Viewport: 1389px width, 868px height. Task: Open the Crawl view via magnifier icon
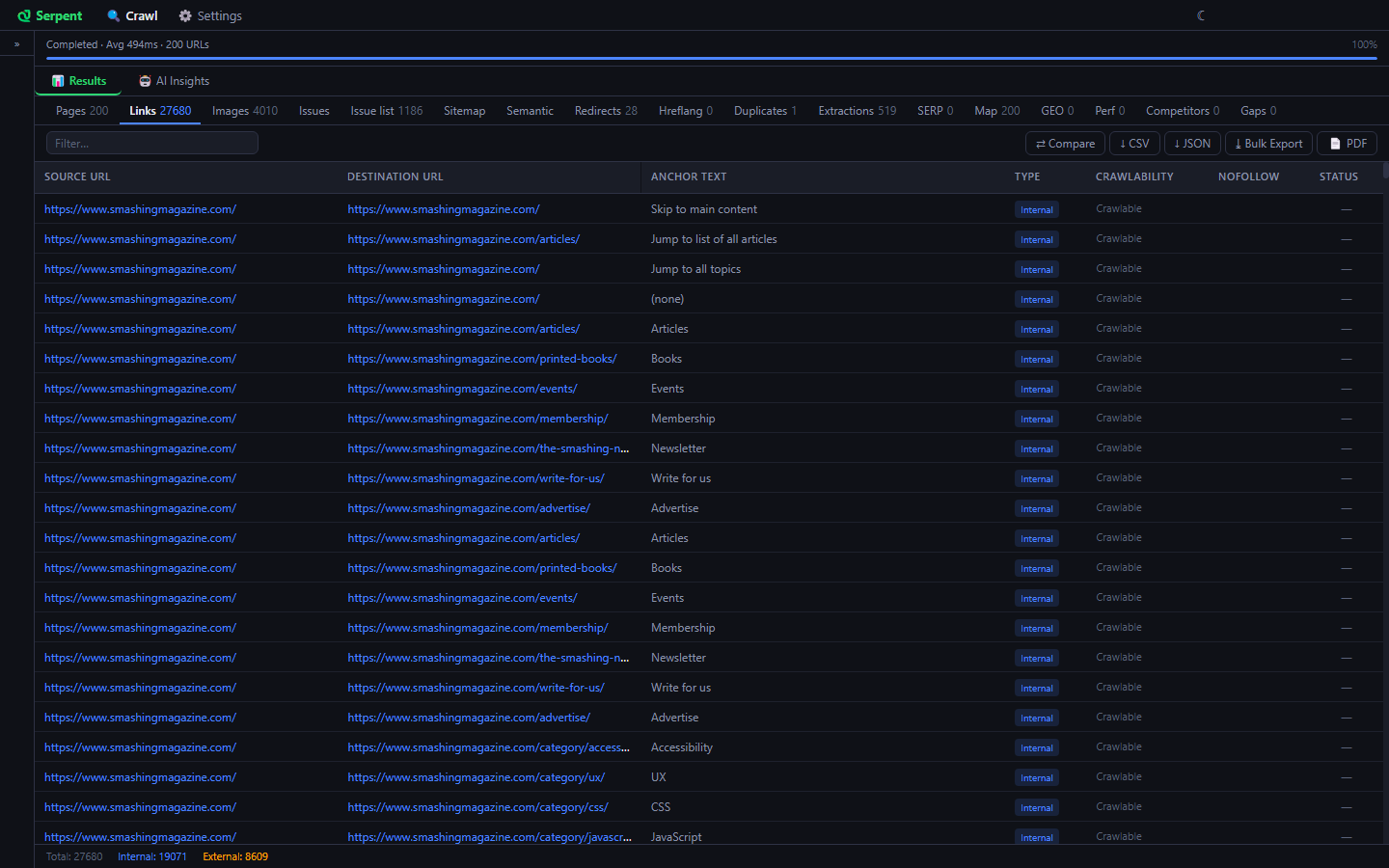[x=114, y=15]
